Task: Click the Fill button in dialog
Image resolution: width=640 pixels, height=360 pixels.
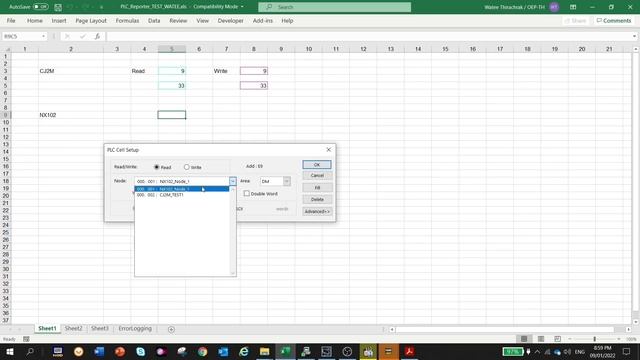Action: pyautogui.click(x=317, y=187)
